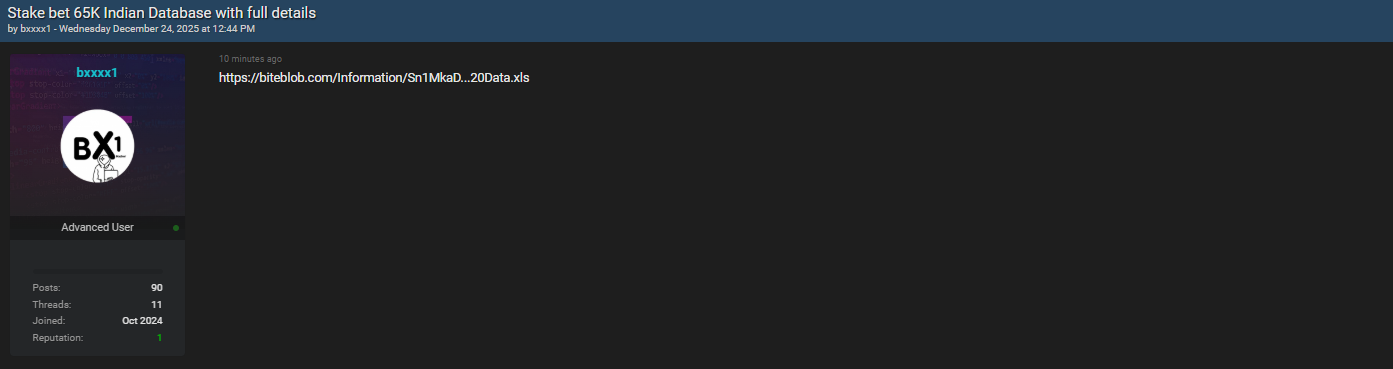Screen dimensions: 1393x369
Task: Click the green Reputation value 1
Action: (159, 338)
